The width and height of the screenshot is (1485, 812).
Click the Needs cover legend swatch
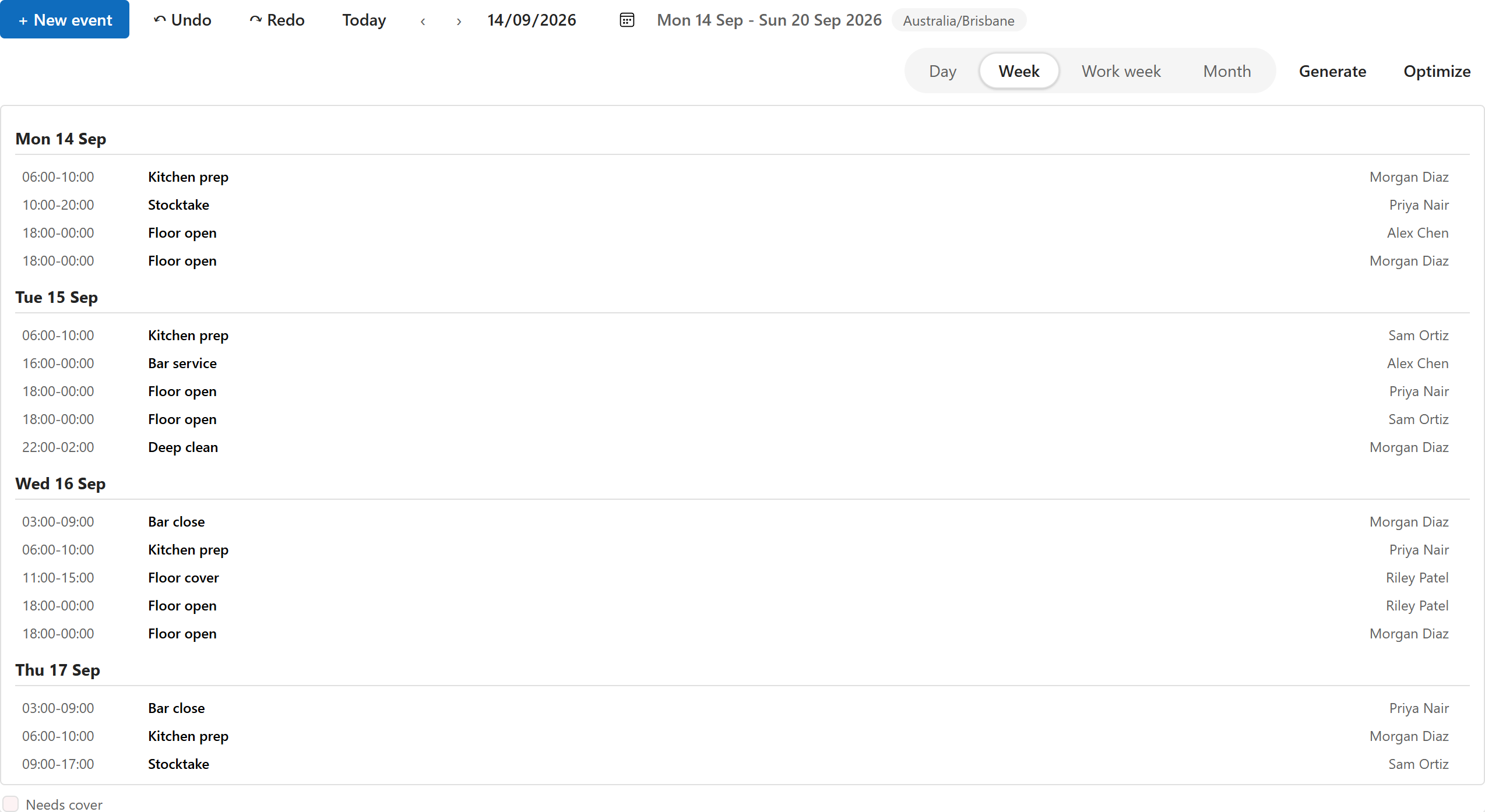click(x=10, y=804)
